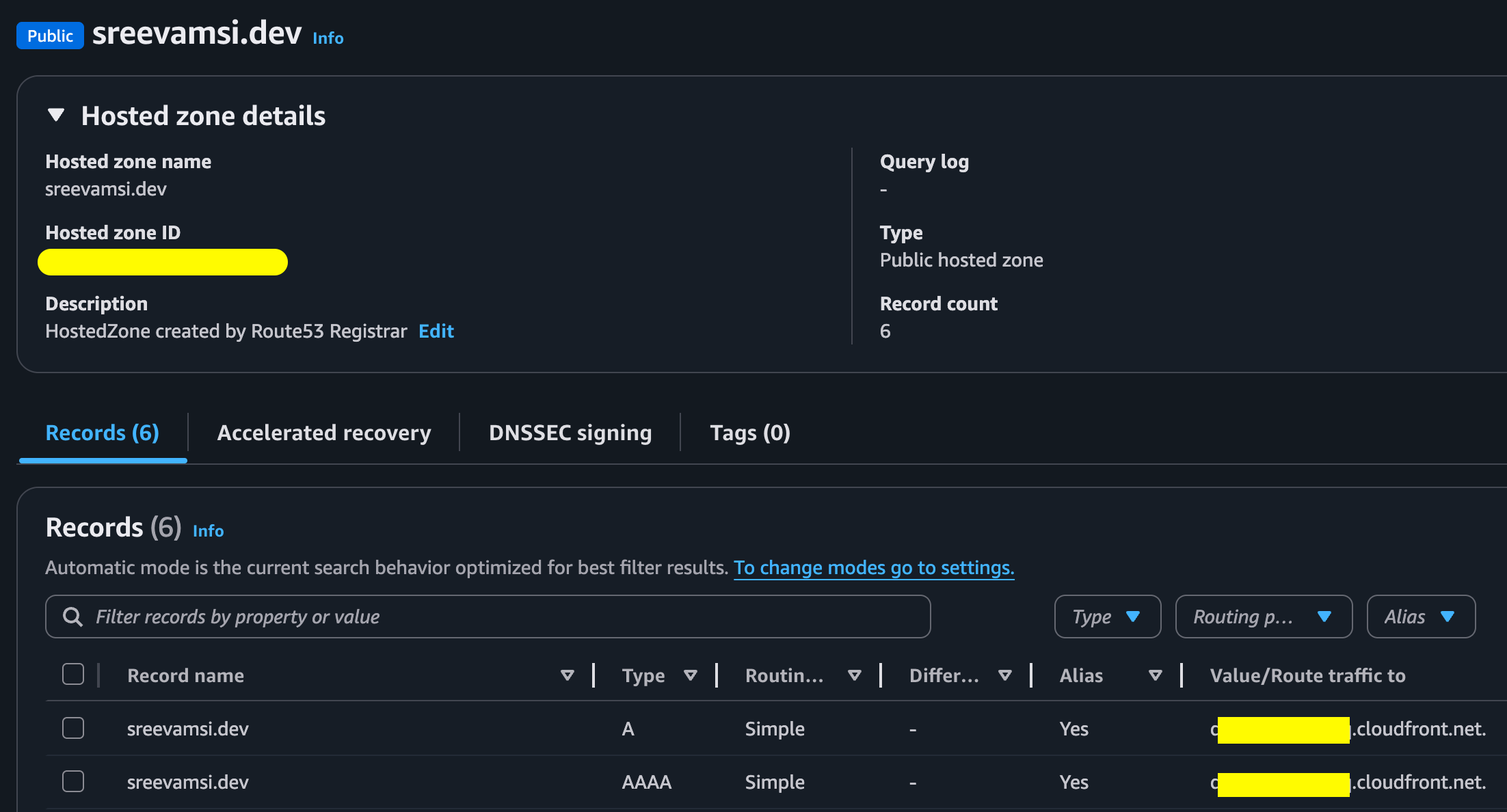Click the hosted zone name value sreevamsi.dev
This screenshot has width=1507, height=812.
click(106, 189)
